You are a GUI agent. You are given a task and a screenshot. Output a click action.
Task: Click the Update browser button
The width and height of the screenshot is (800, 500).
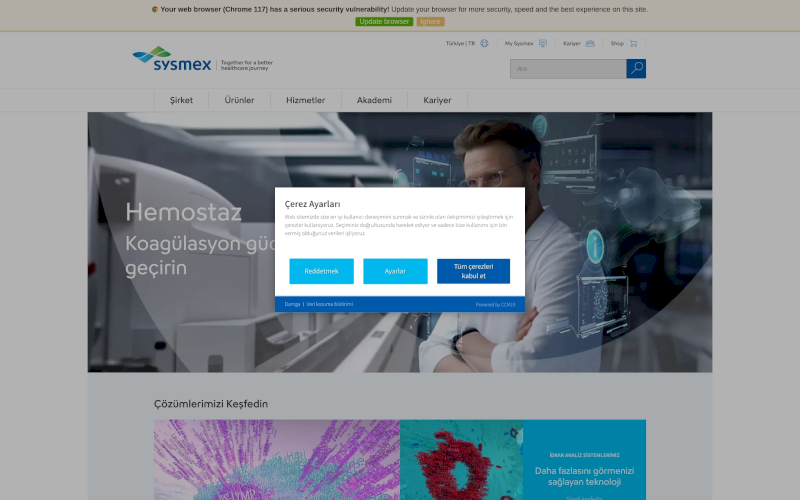coord(384,21)
